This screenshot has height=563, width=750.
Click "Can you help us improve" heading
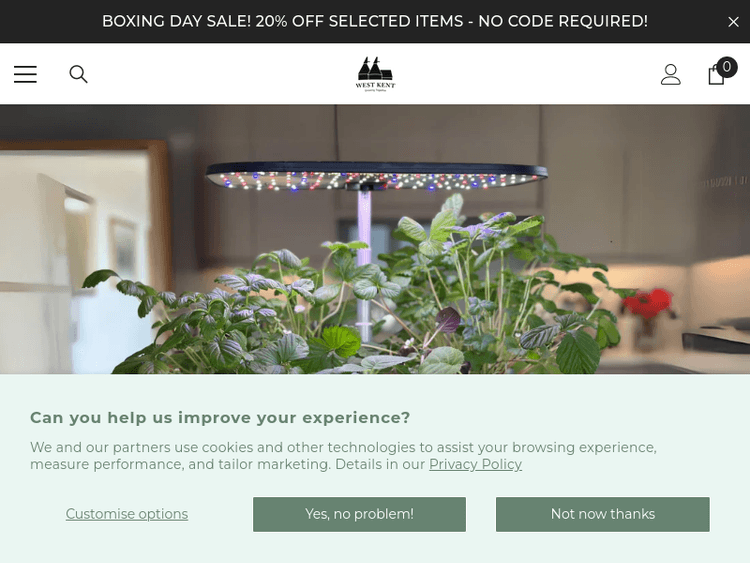point(220,417)
